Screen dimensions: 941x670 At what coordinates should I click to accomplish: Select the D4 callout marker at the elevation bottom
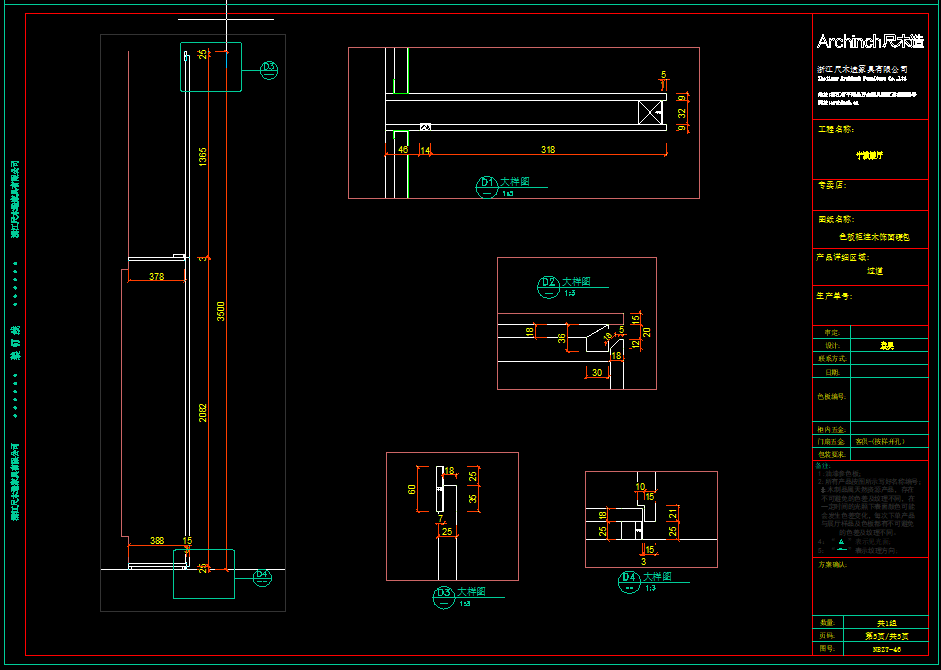pos(262,575)
